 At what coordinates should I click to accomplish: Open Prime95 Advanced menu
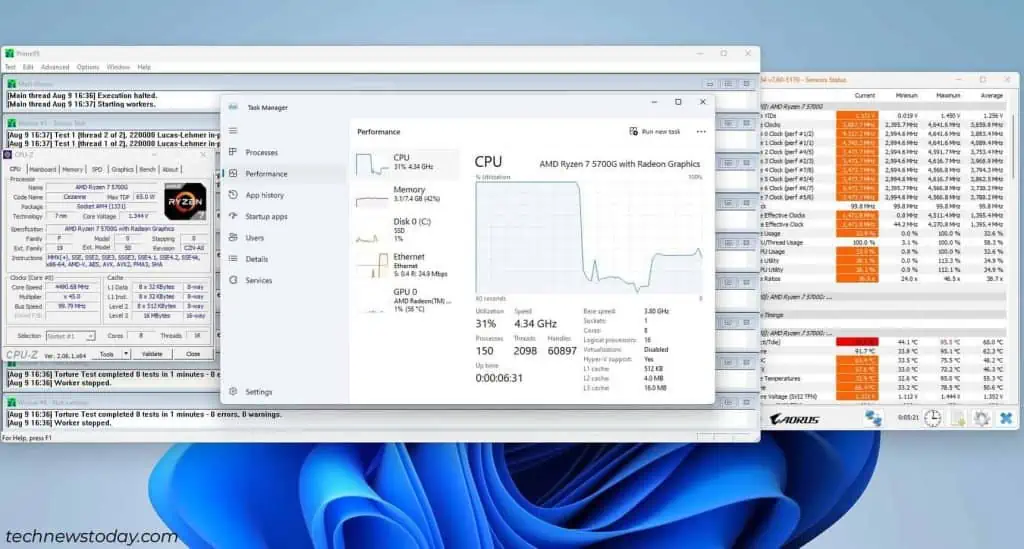[55, 67]
